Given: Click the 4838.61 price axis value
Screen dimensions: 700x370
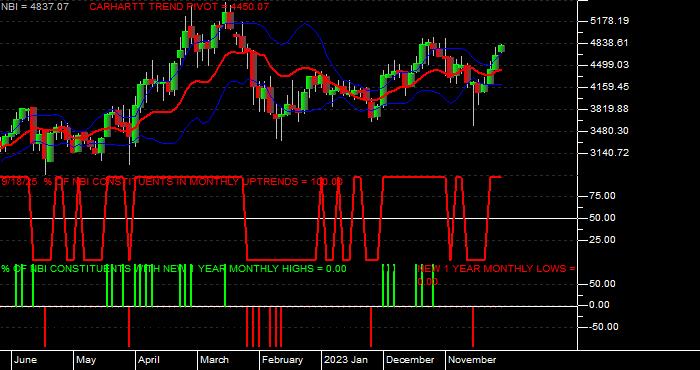Looking at the screenshot, I should point(609,43).
